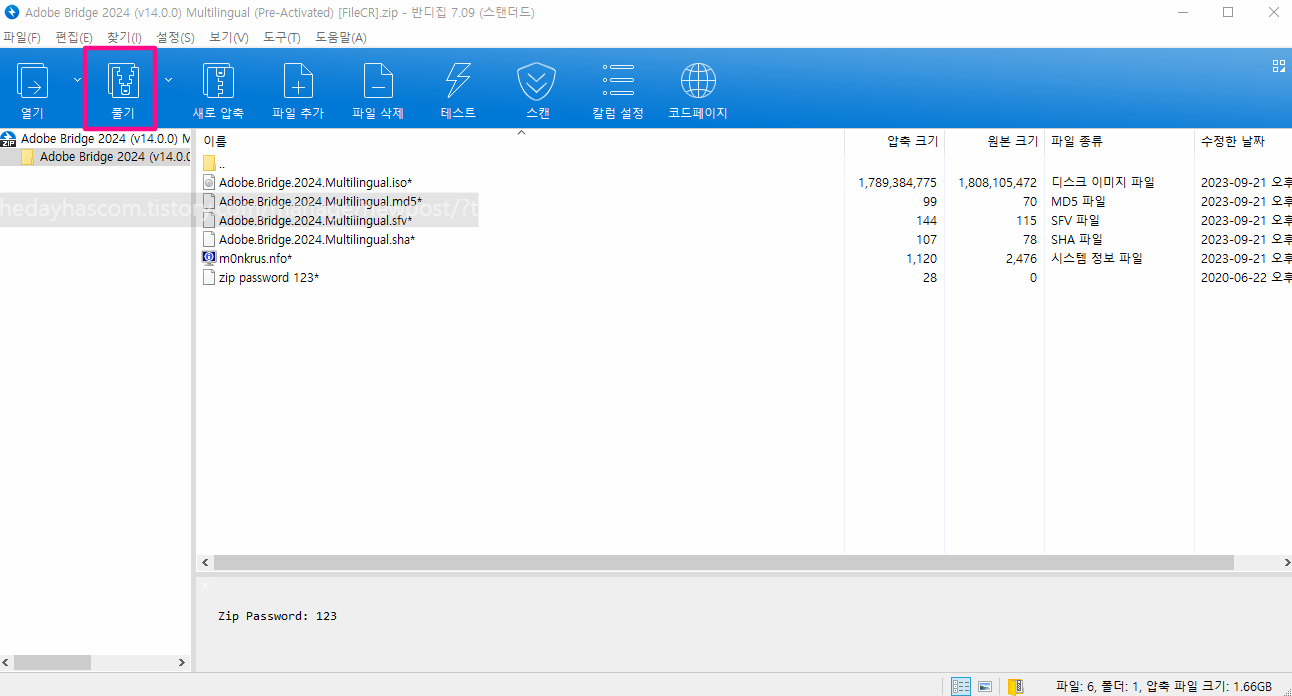Sort by 수정한 날짜 column header

tap(1233, 142)
